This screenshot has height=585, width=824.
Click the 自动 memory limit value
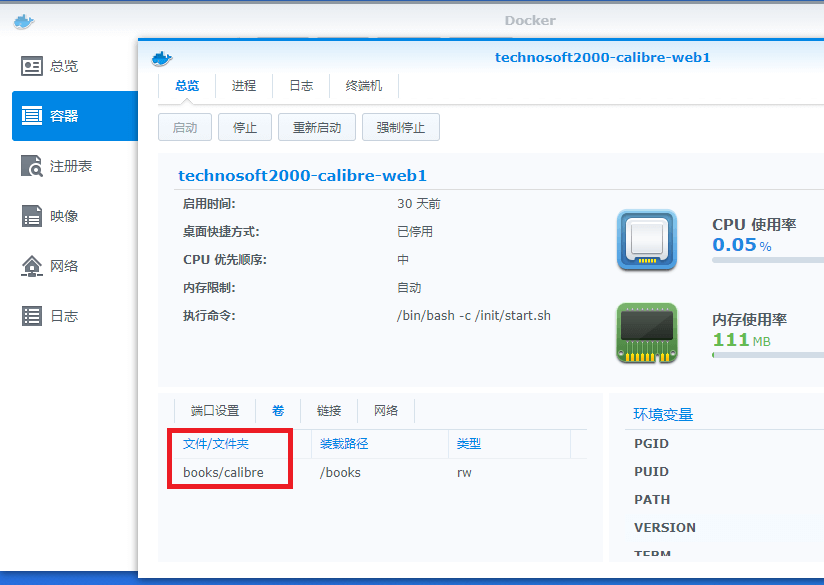409,288
